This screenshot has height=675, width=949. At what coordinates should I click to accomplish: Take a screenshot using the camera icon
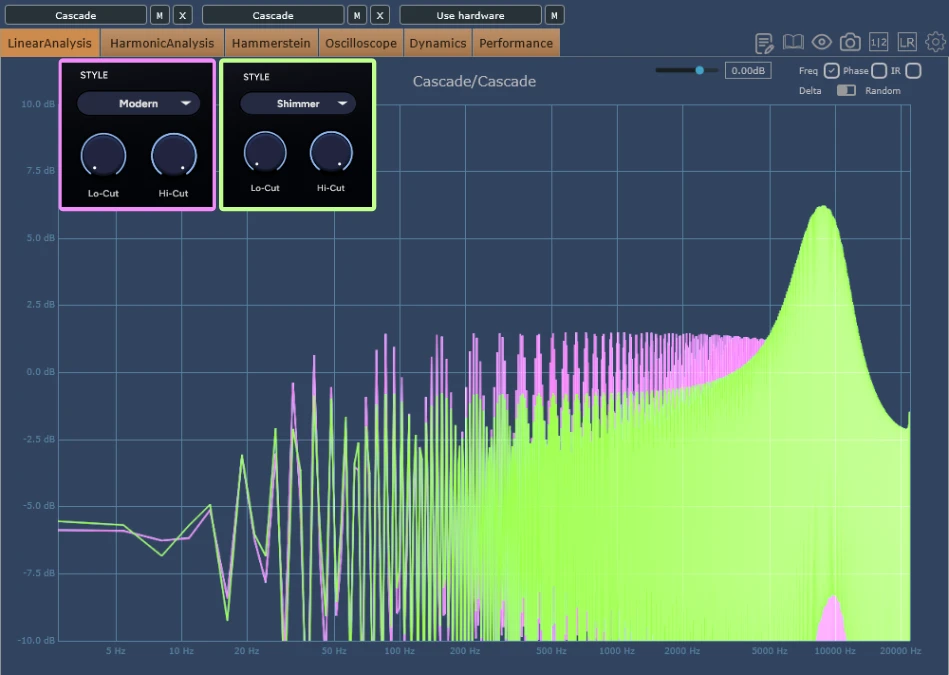[851, 42]
